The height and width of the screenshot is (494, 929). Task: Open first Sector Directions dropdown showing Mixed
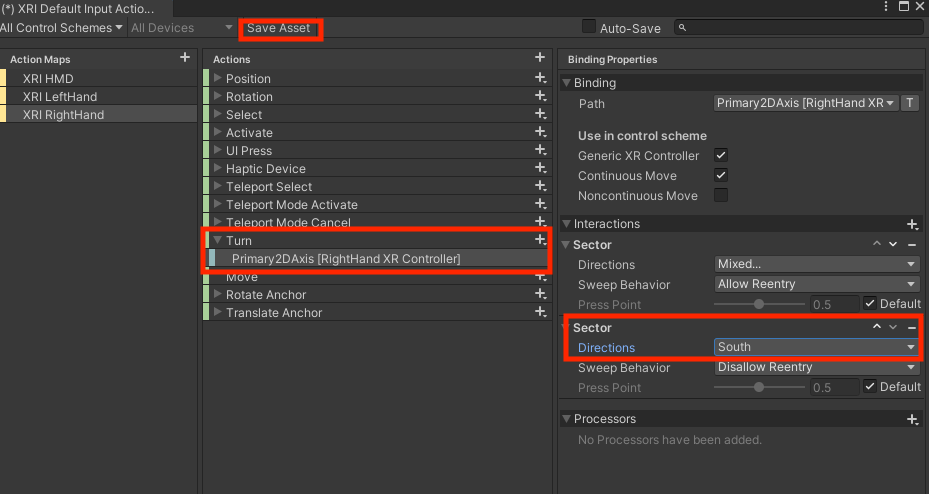[816, 264]
